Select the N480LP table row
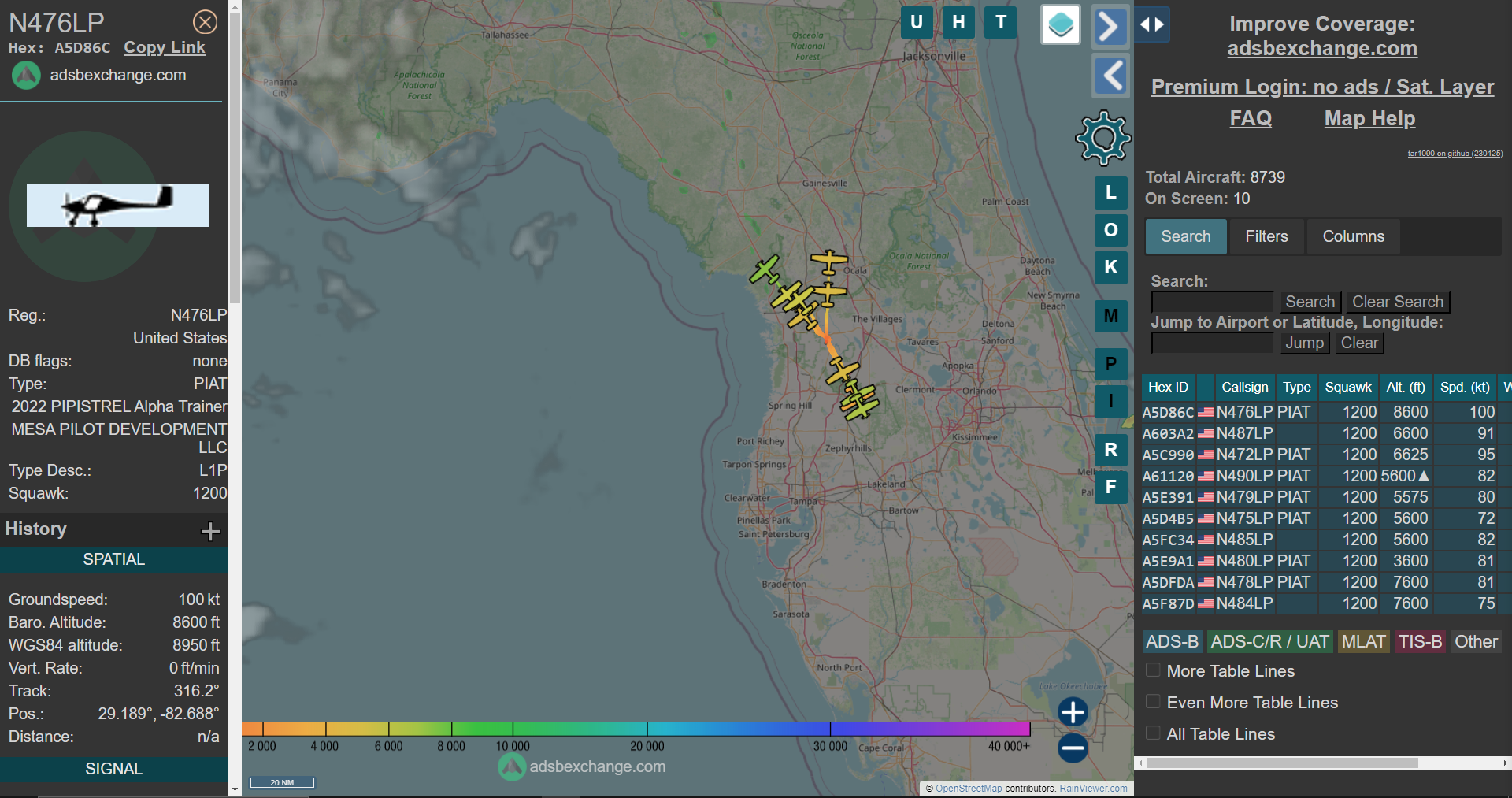This screenshot has width=1512, height=798. tap(1327, 561)
